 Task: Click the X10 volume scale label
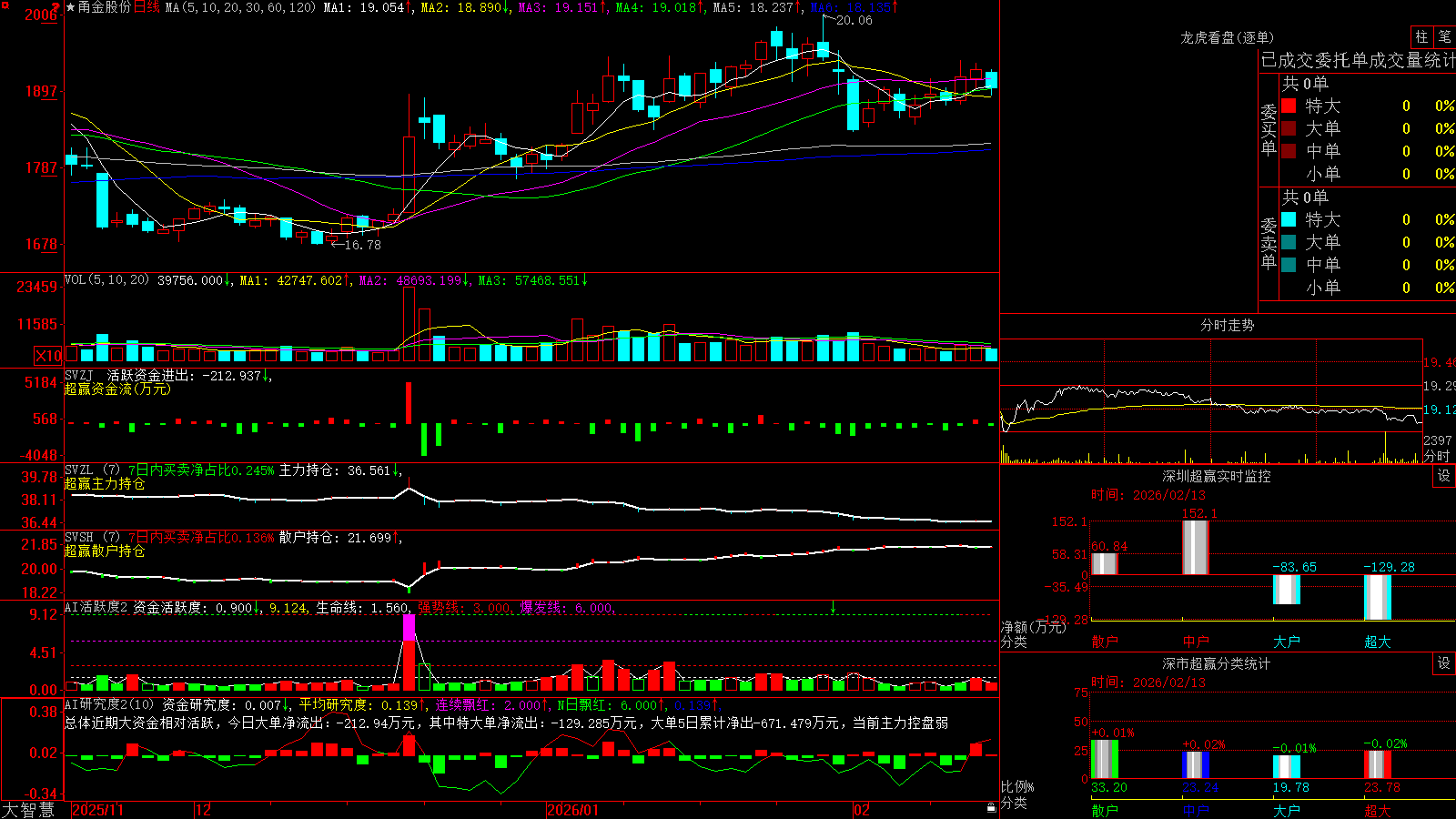coord(48,356)
